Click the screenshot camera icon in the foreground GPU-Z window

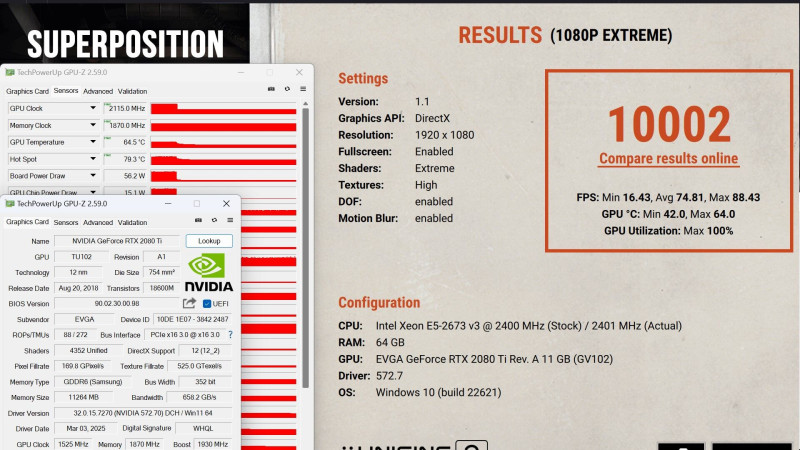(x=198, y=220)
